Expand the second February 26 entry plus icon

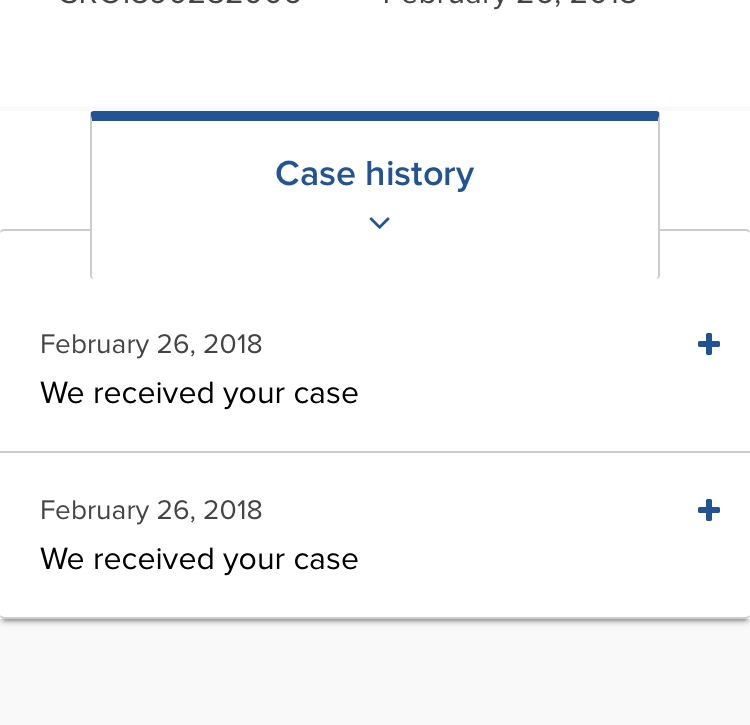(709, 510)
